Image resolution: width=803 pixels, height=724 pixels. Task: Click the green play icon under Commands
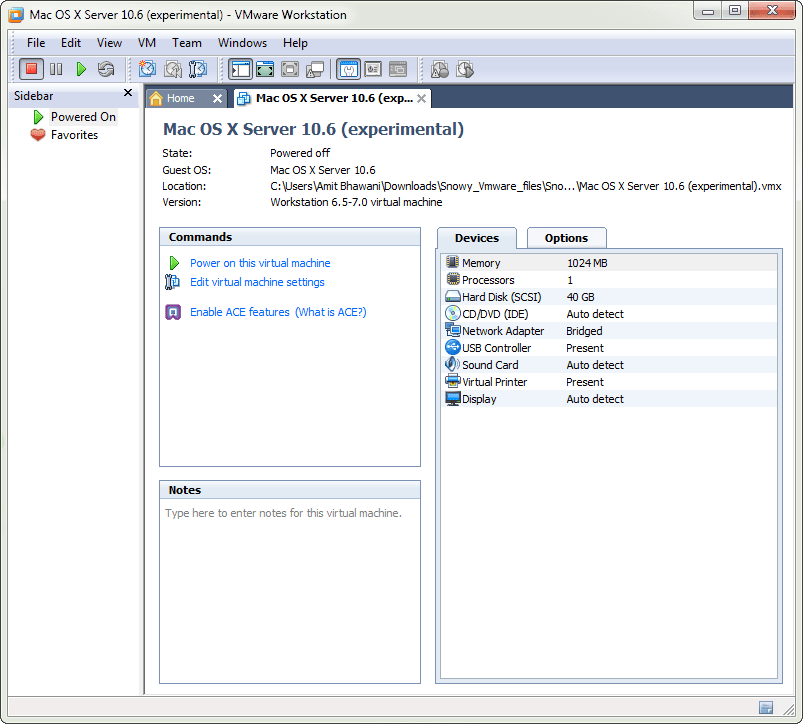click(x=174, y=263)
